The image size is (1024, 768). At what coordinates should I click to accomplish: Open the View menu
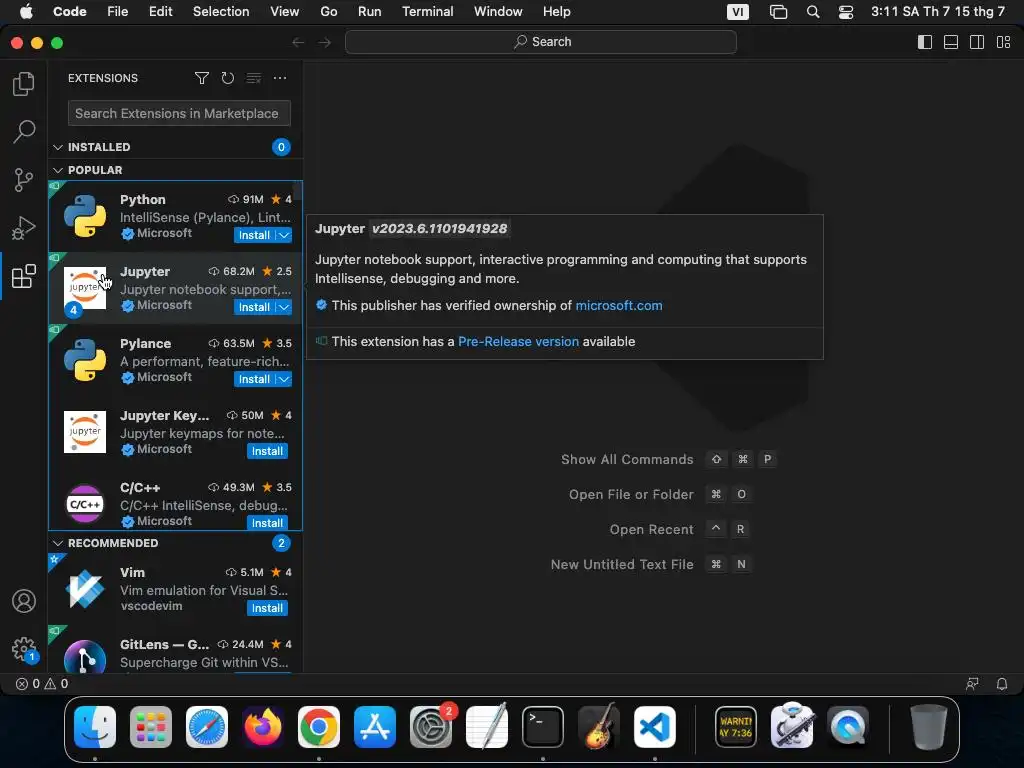285,12
